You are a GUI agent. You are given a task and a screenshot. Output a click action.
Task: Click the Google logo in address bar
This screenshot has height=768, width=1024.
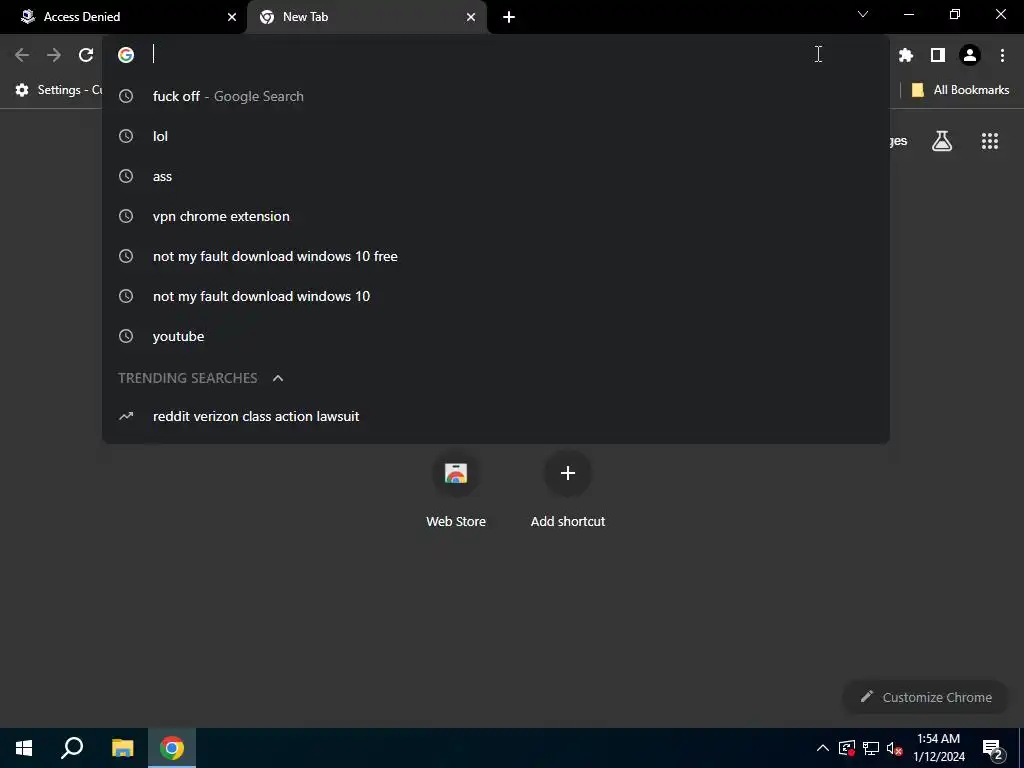[x=126, y=55]
